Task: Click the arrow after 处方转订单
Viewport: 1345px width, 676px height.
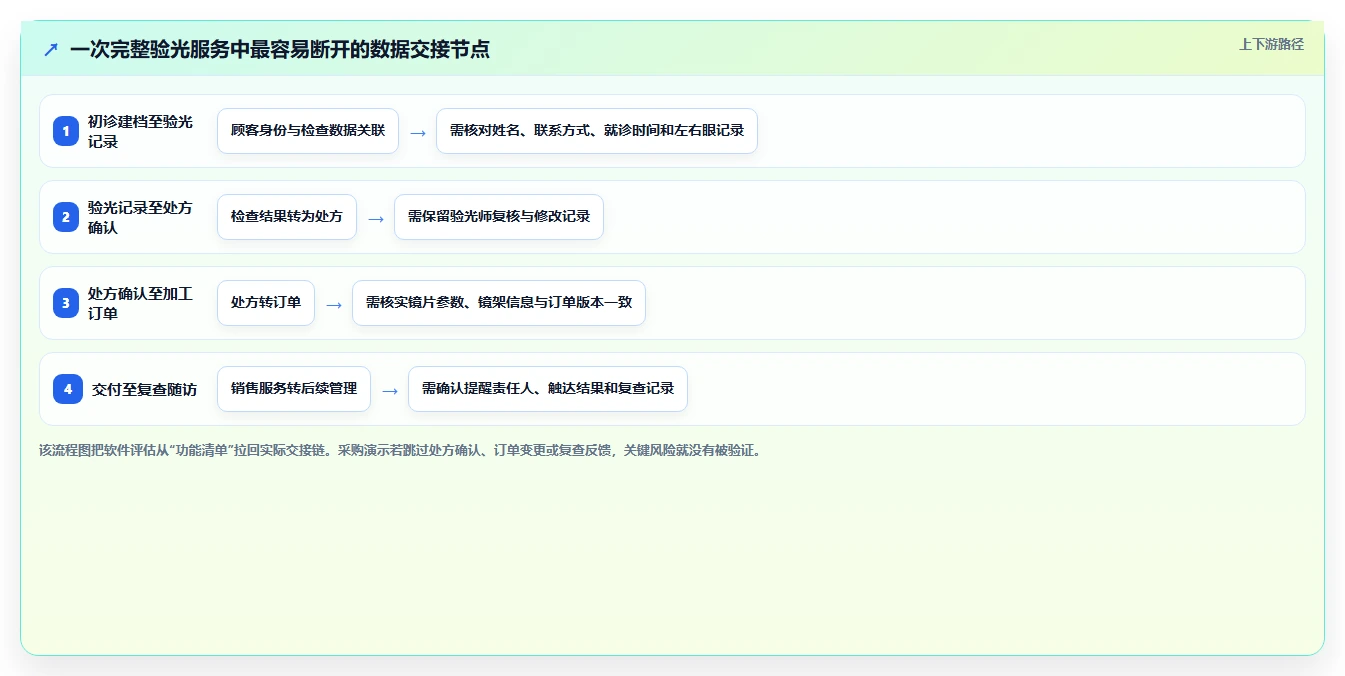Action: (x=334, y=304)
